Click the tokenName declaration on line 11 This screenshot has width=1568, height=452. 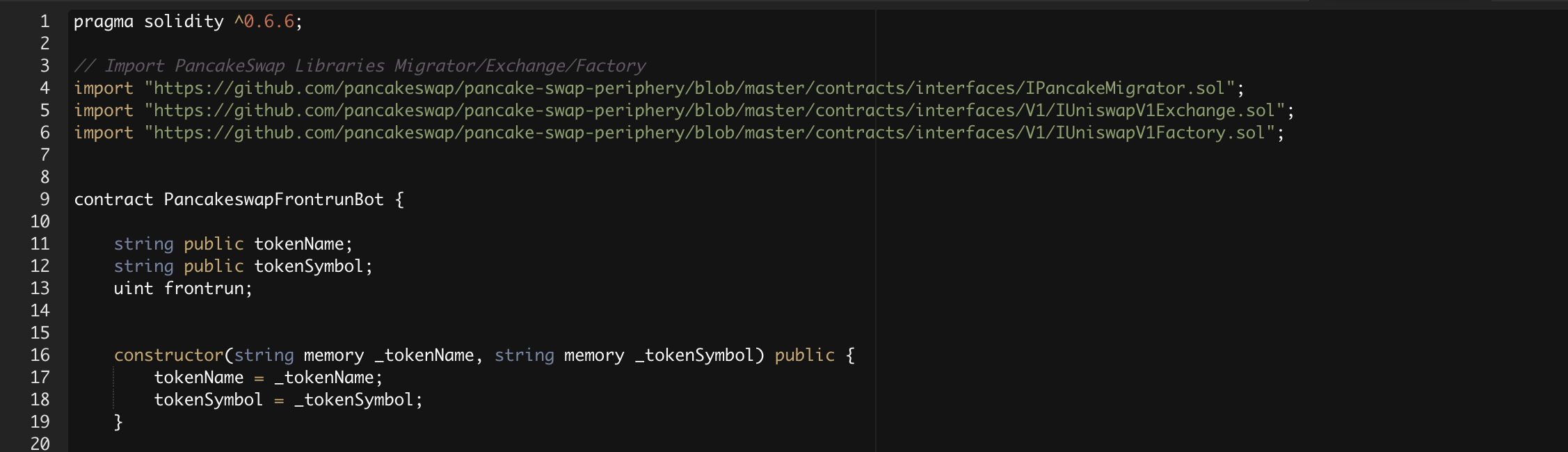coord(298,244)
